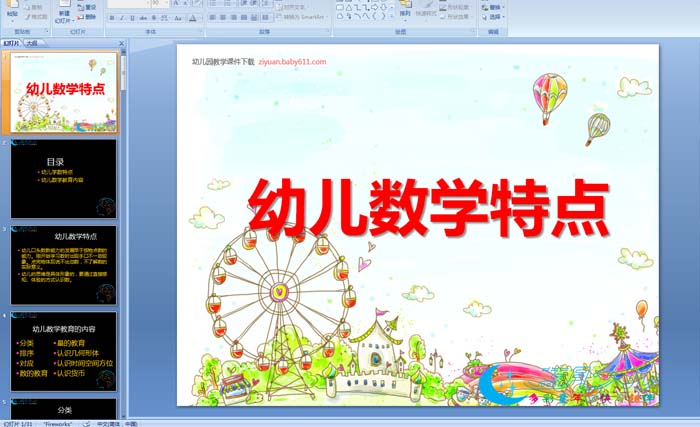The image size is (700, 427).
Task: Click the ziyuan.baby611.com link on slide
Action: [x=292, y=62]
